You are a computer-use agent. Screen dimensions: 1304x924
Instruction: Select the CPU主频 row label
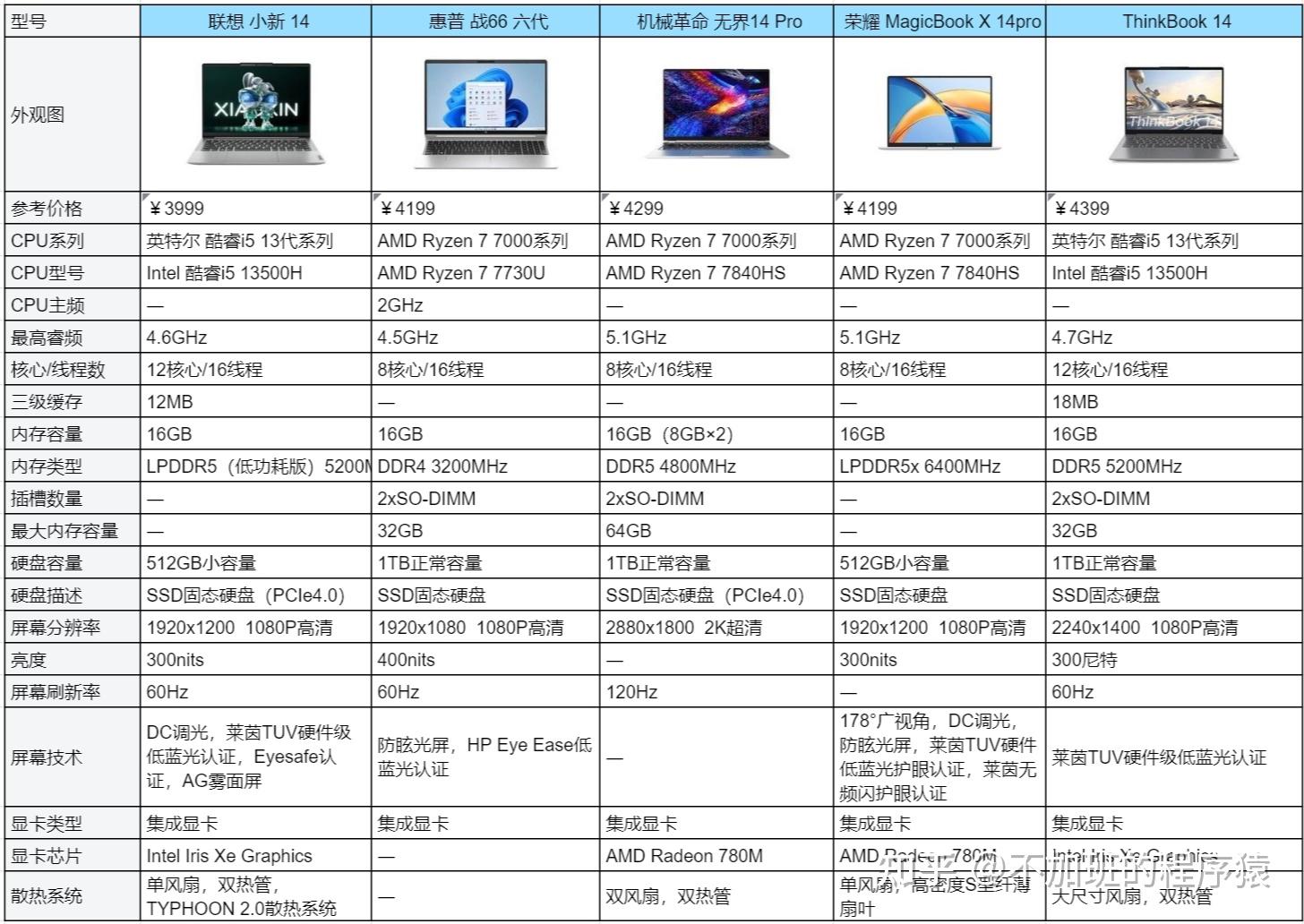(73, 305)
